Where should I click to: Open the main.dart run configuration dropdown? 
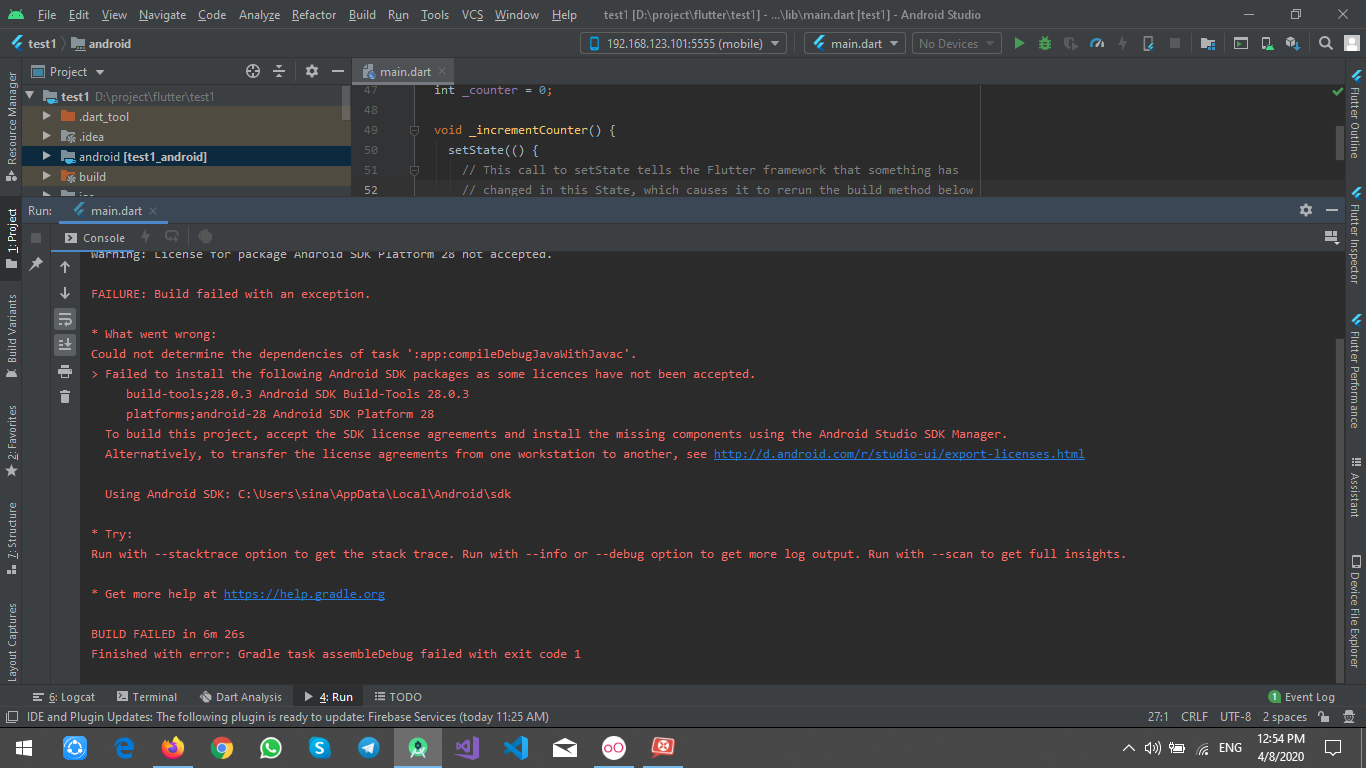[x=855, y=43]
